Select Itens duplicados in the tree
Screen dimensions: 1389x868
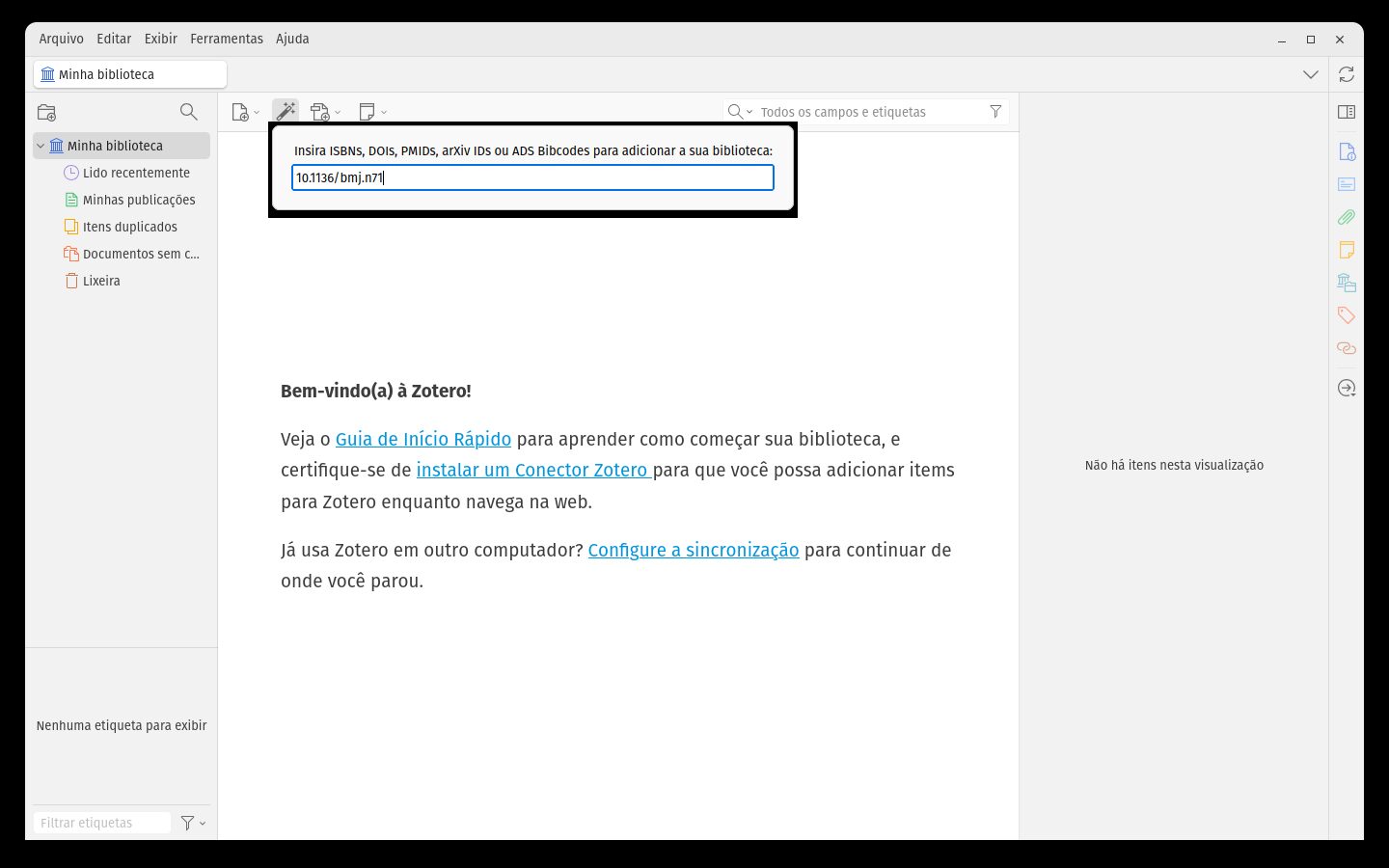130,227
